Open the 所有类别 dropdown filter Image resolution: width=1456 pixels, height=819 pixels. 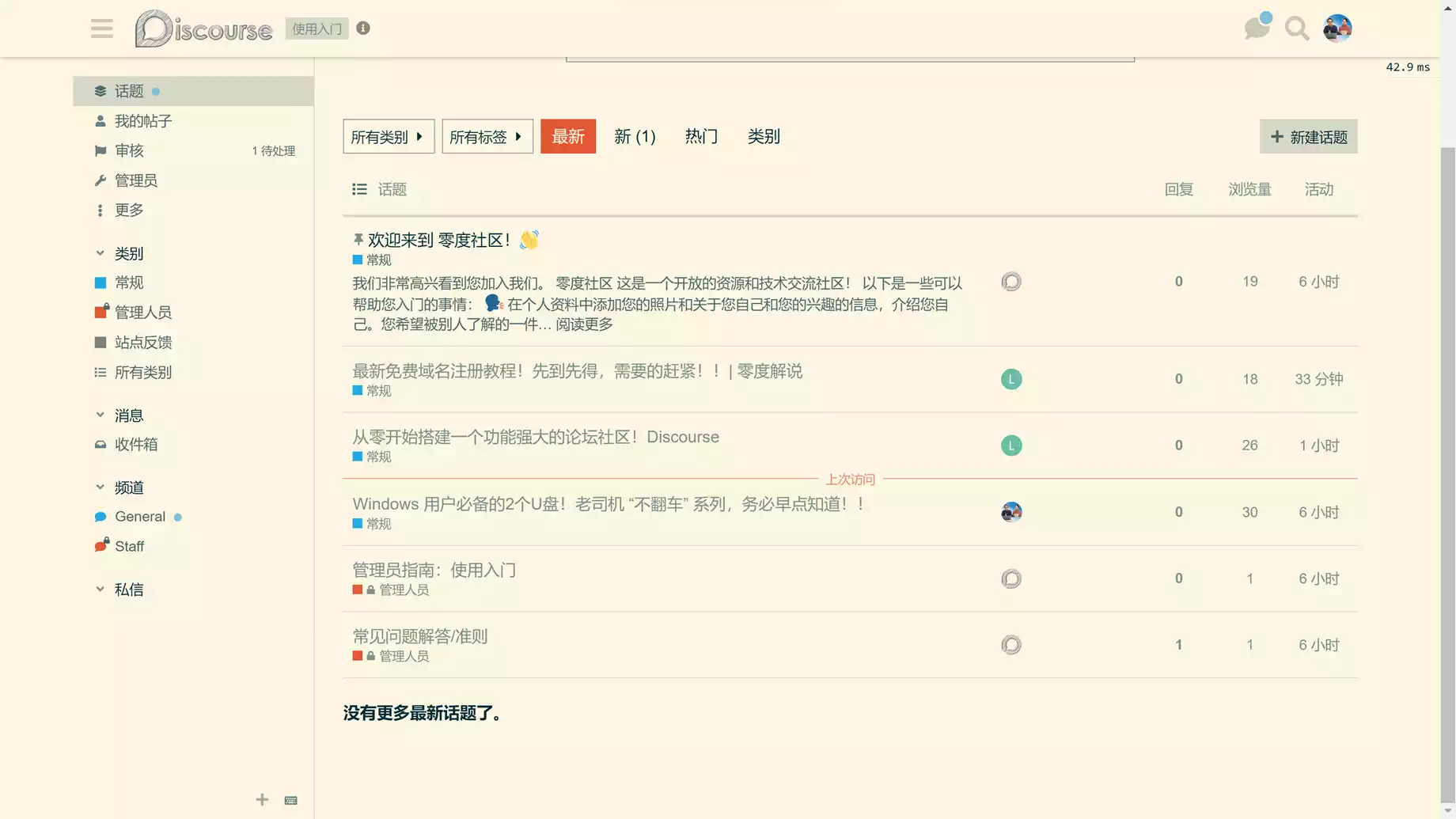tap(388, 137)
